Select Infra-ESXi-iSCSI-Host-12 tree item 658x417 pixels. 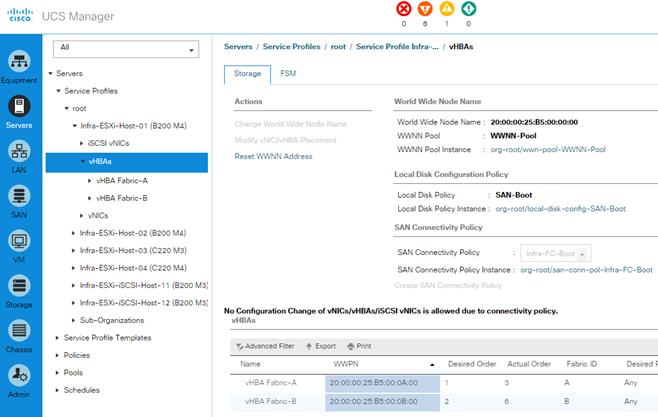144,303
